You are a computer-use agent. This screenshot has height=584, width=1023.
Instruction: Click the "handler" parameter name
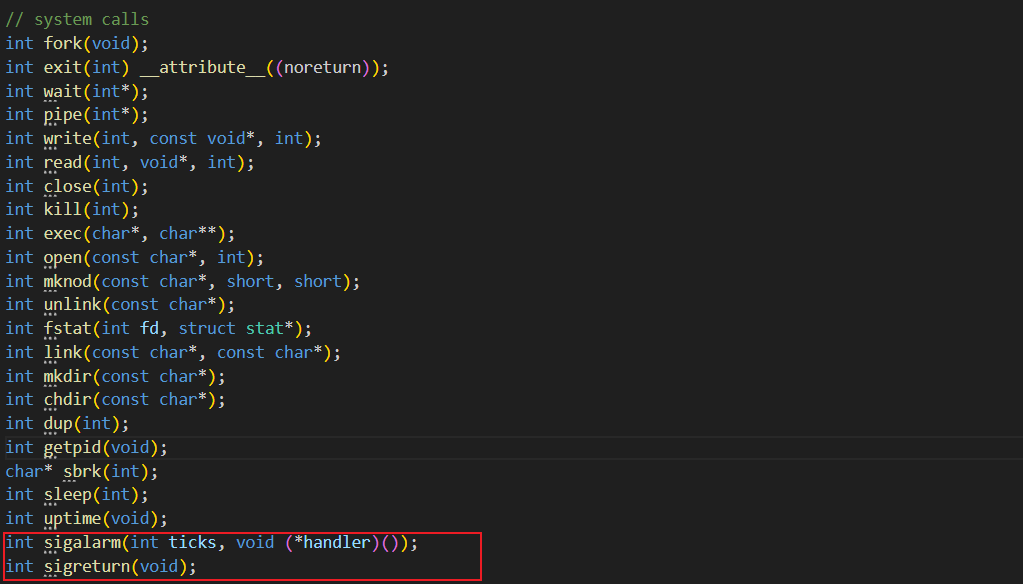coord(337,542)
